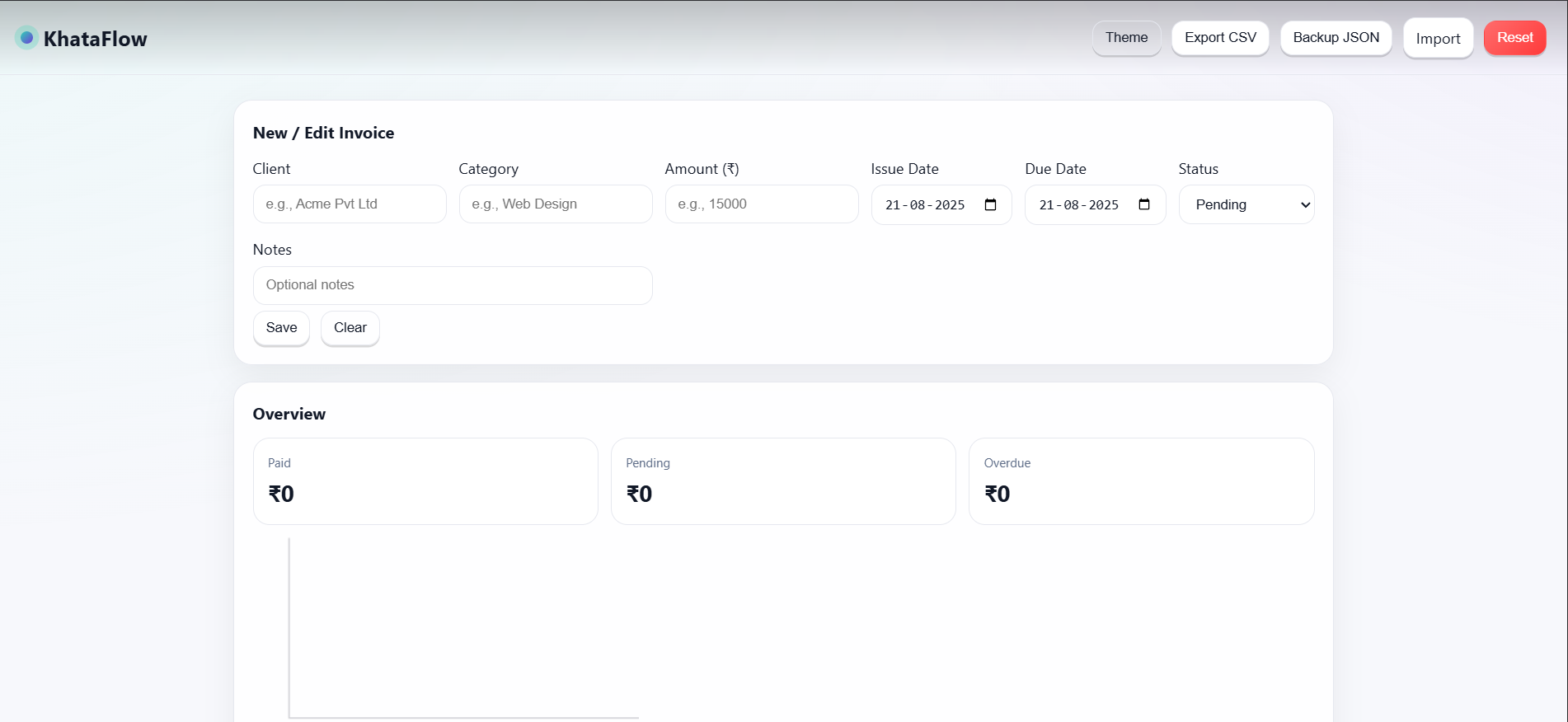The image size is (1568, 722).
Task: Click into the Category input field
Action: [x=556, y=204]
